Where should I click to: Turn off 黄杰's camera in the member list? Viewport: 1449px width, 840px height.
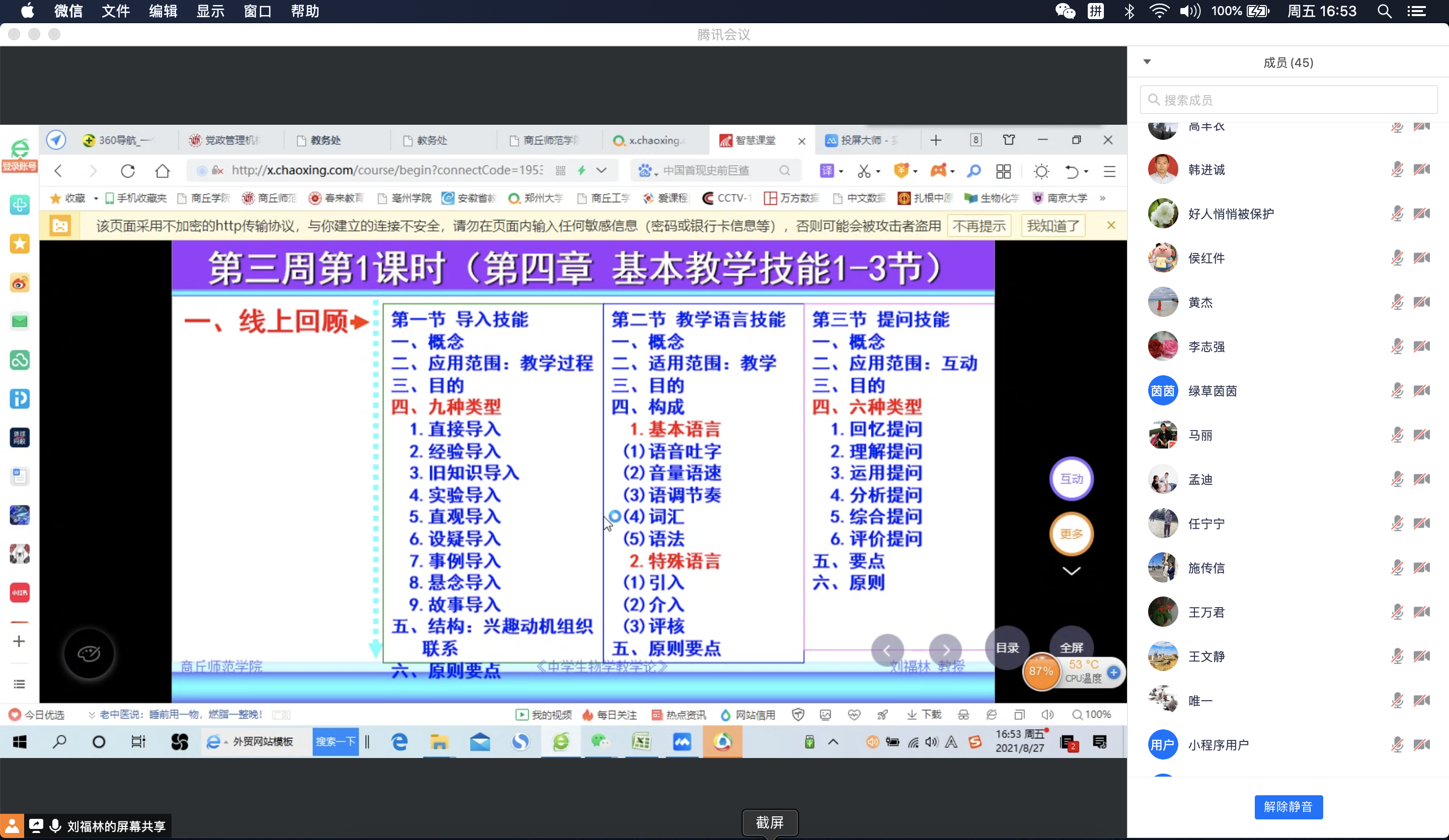coord(1422,302)
